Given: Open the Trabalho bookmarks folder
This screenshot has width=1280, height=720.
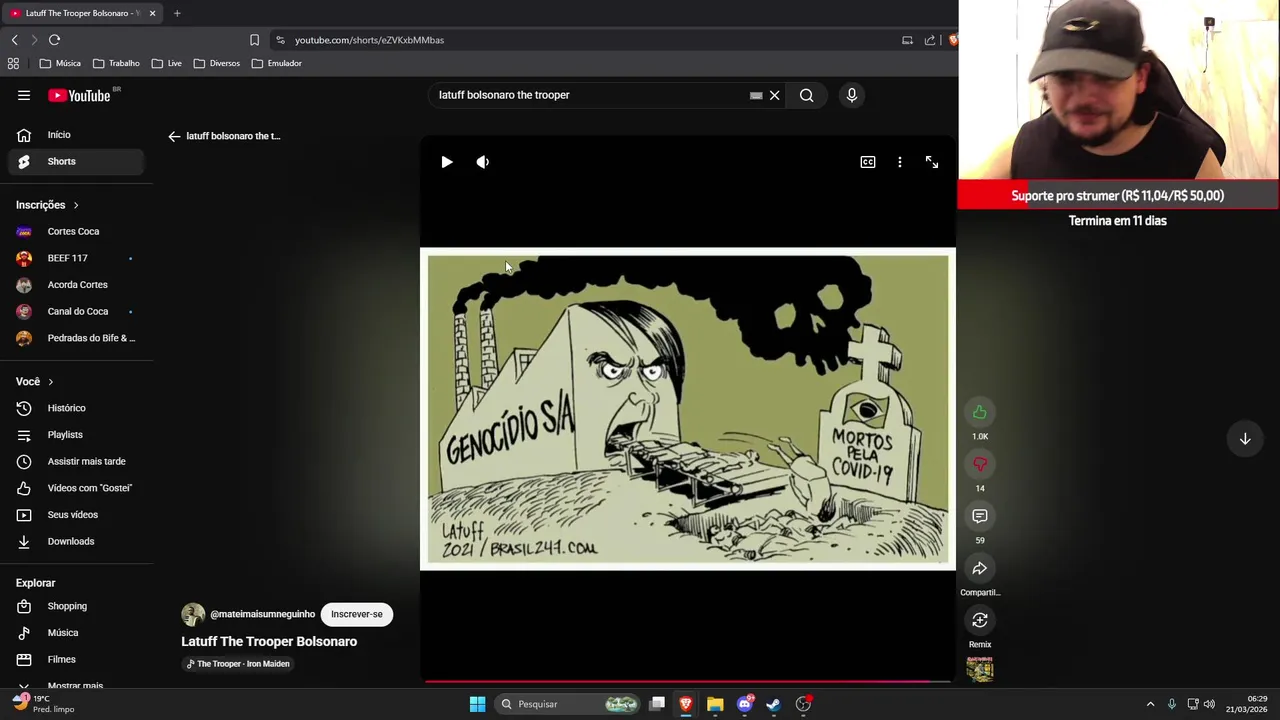Looking at the screenshot, I should [116, 63].
